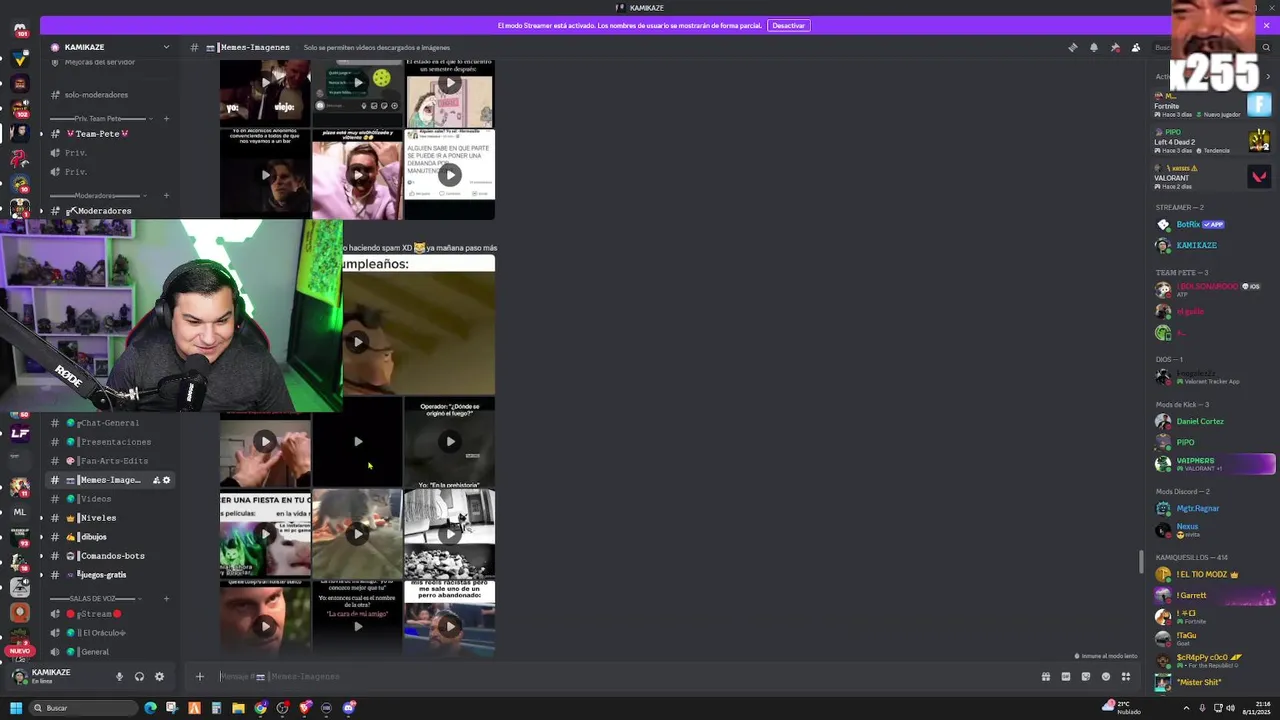The width and height of the screenshot is (1280, 720).
Task: Open the VALORANT activity card
Action: pyautogui.click(x=1212, y=177)
